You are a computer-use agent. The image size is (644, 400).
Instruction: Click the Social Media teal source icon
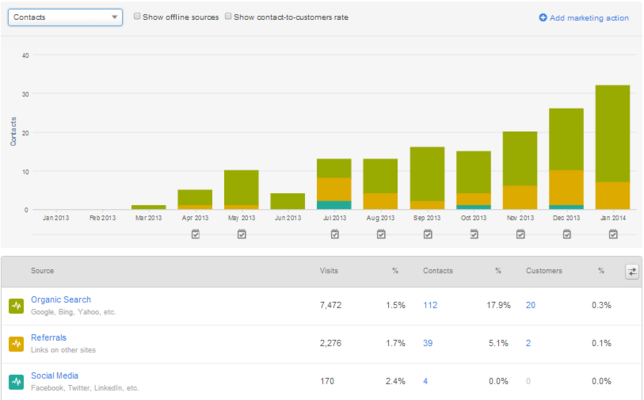click(x=16, y=382)
